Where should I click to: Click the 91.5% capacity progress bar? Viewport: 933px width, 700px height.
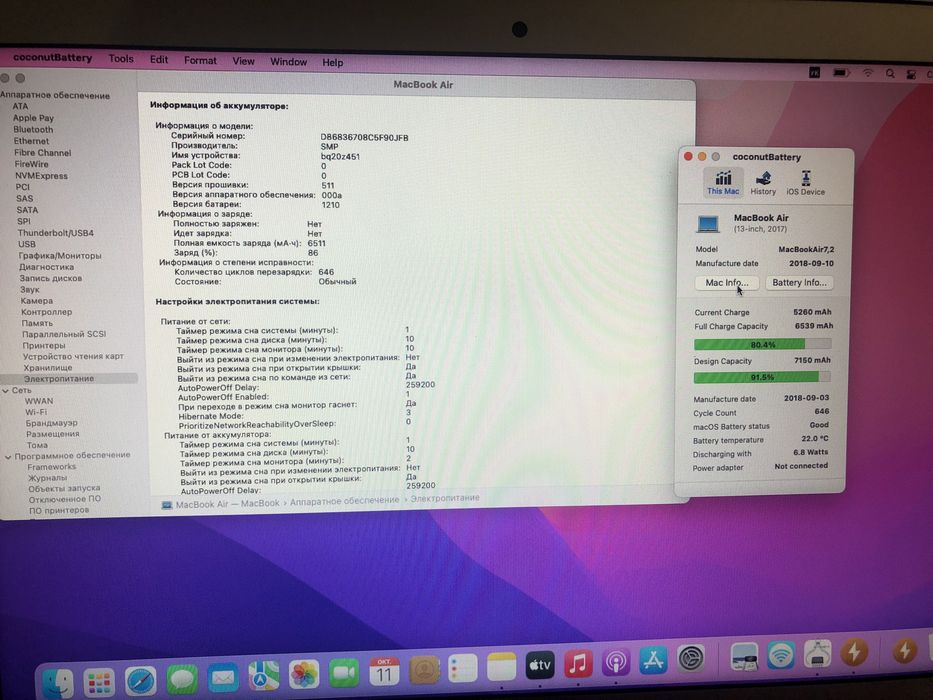(762, 377)
